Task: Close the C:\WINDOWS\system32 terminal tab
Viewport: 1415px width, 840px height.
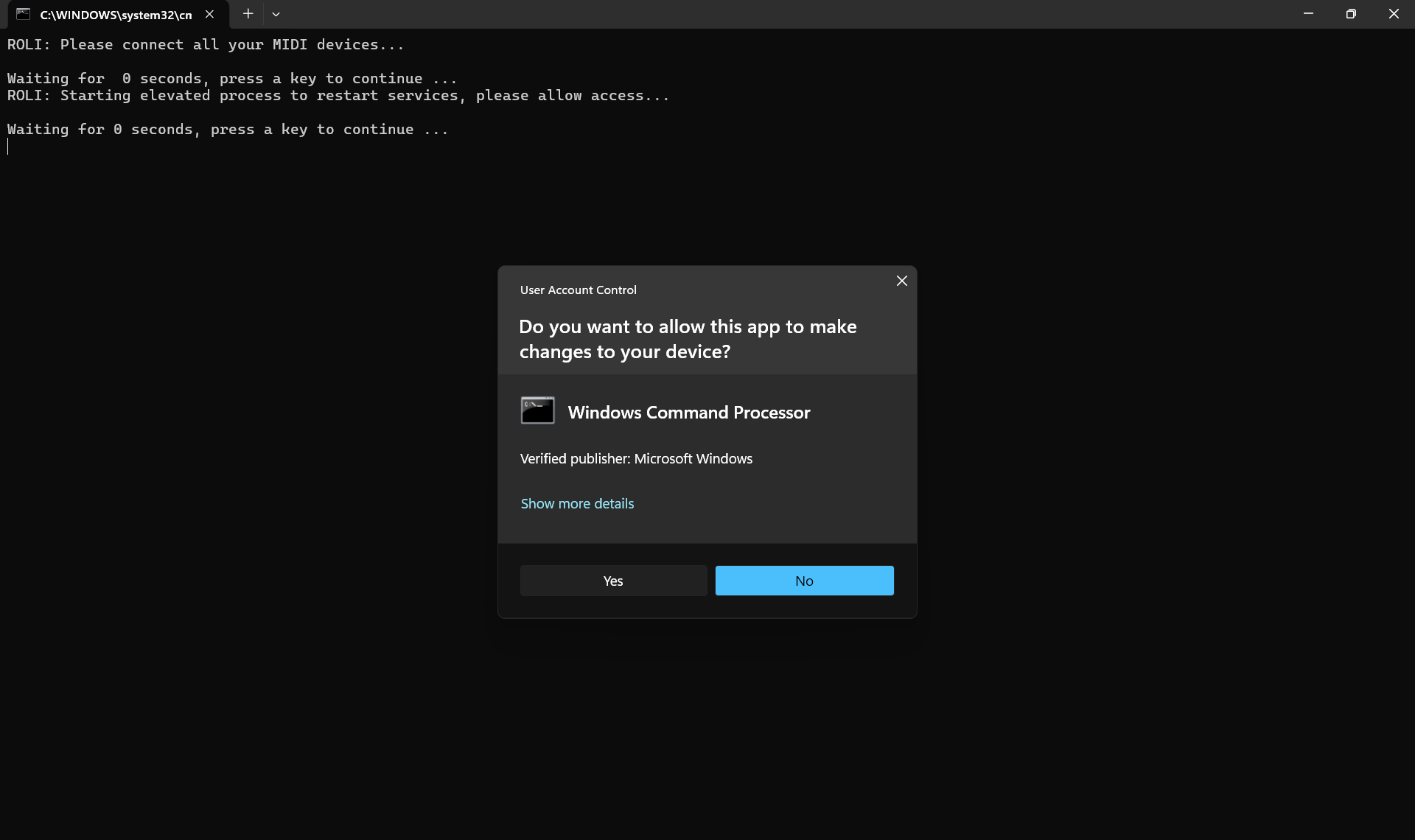Action: (209, 14)
